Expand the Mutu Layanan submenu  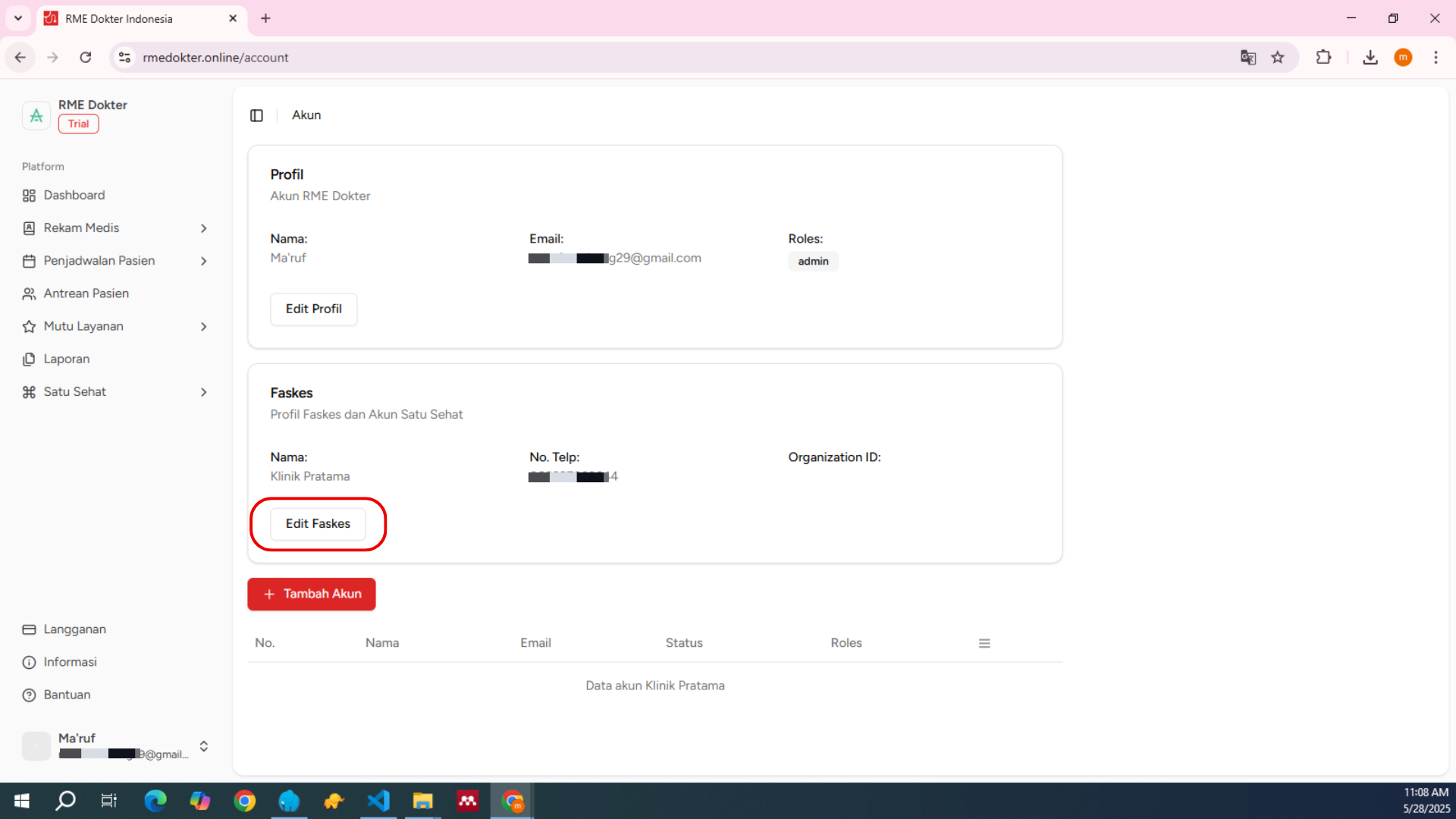point(203,327)
